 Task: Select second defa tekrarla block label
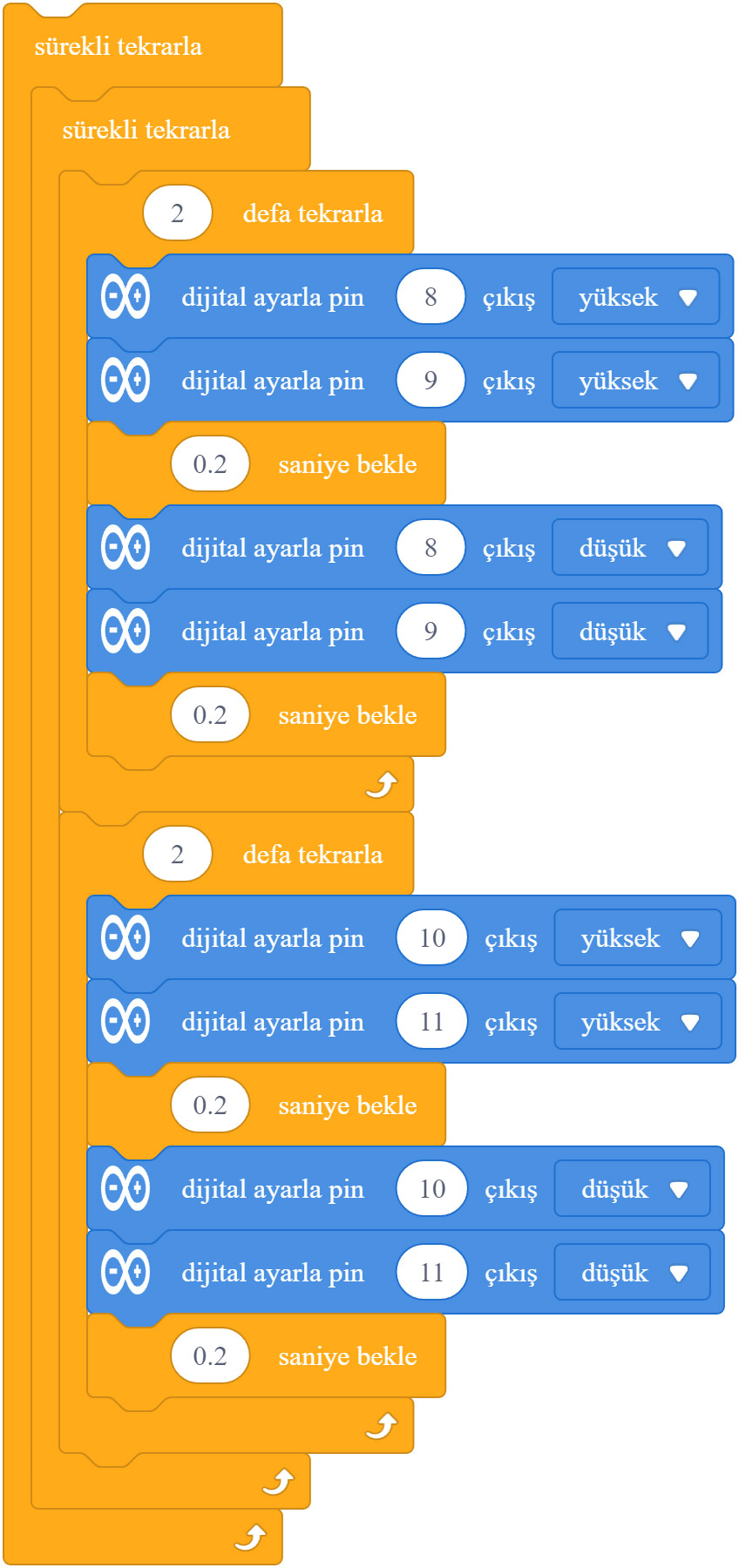click(313, 855)
